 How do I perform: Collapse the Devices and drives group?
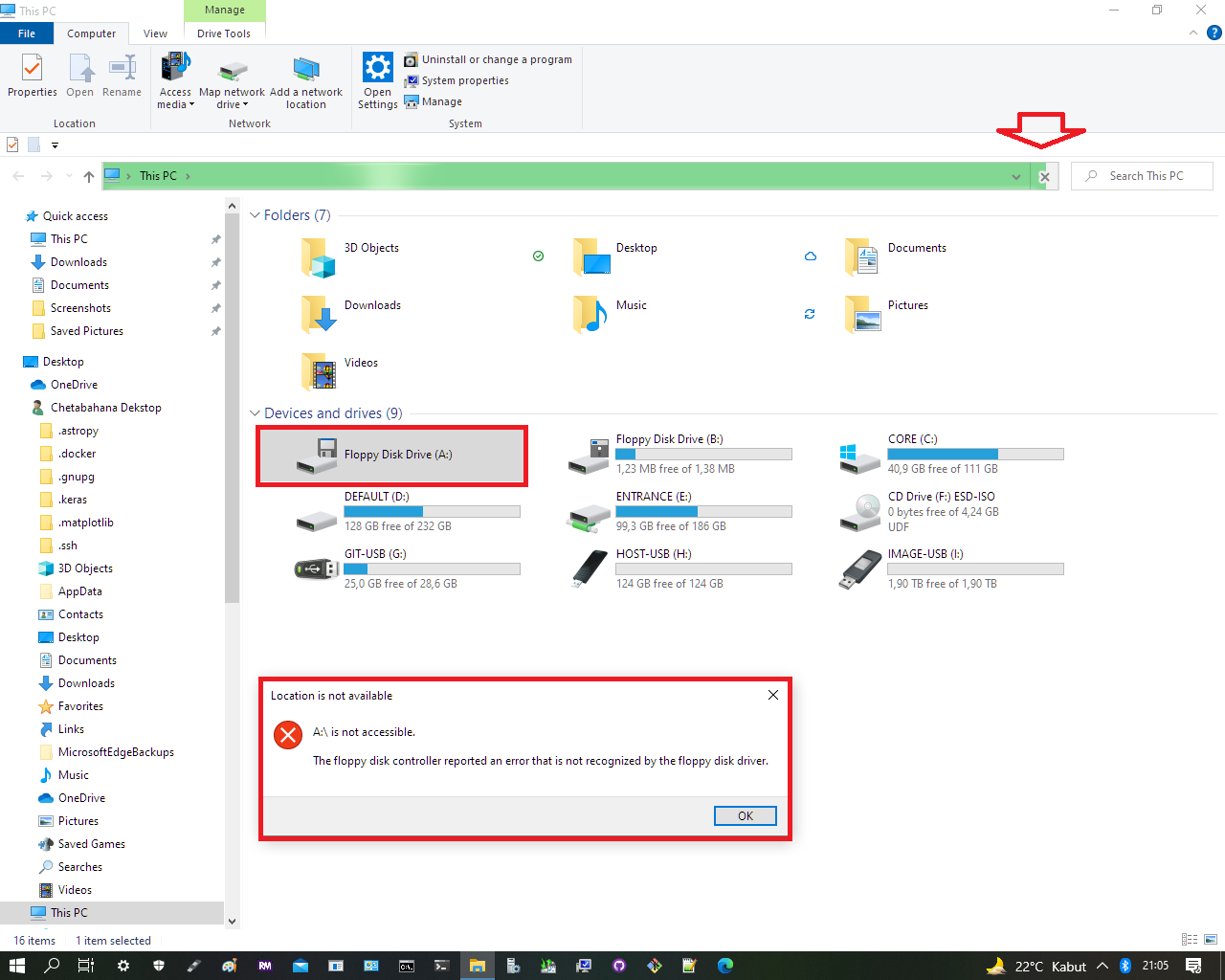click(255, 413)
